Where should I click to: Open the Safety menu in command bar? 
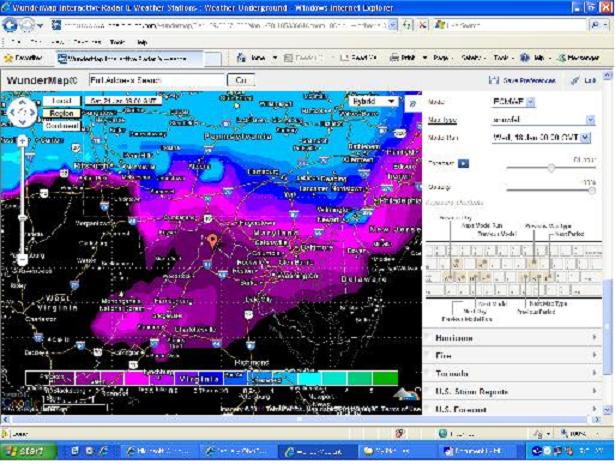[472, 58]
